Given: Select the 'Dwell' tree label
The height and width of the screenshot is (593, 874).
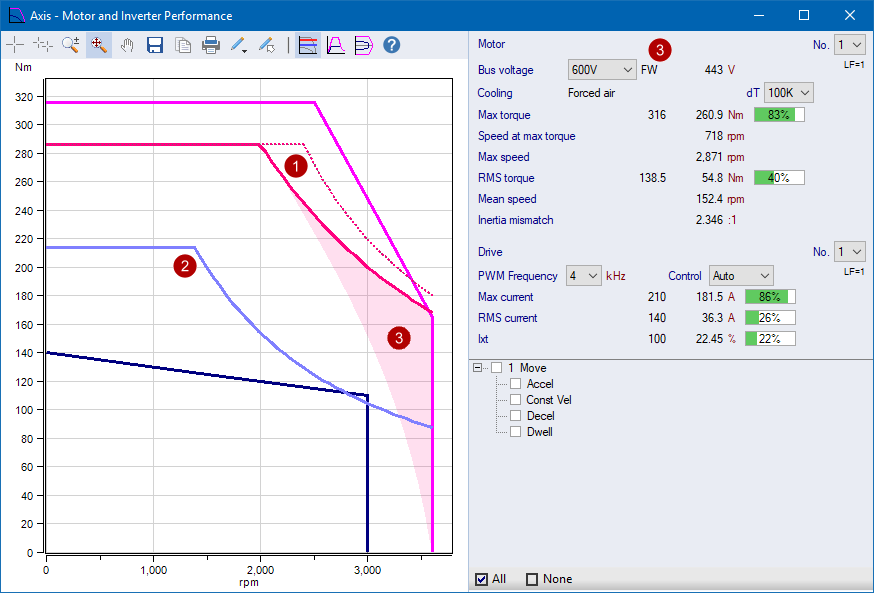Looking at the screenshot, I should (x=540, y=431).
